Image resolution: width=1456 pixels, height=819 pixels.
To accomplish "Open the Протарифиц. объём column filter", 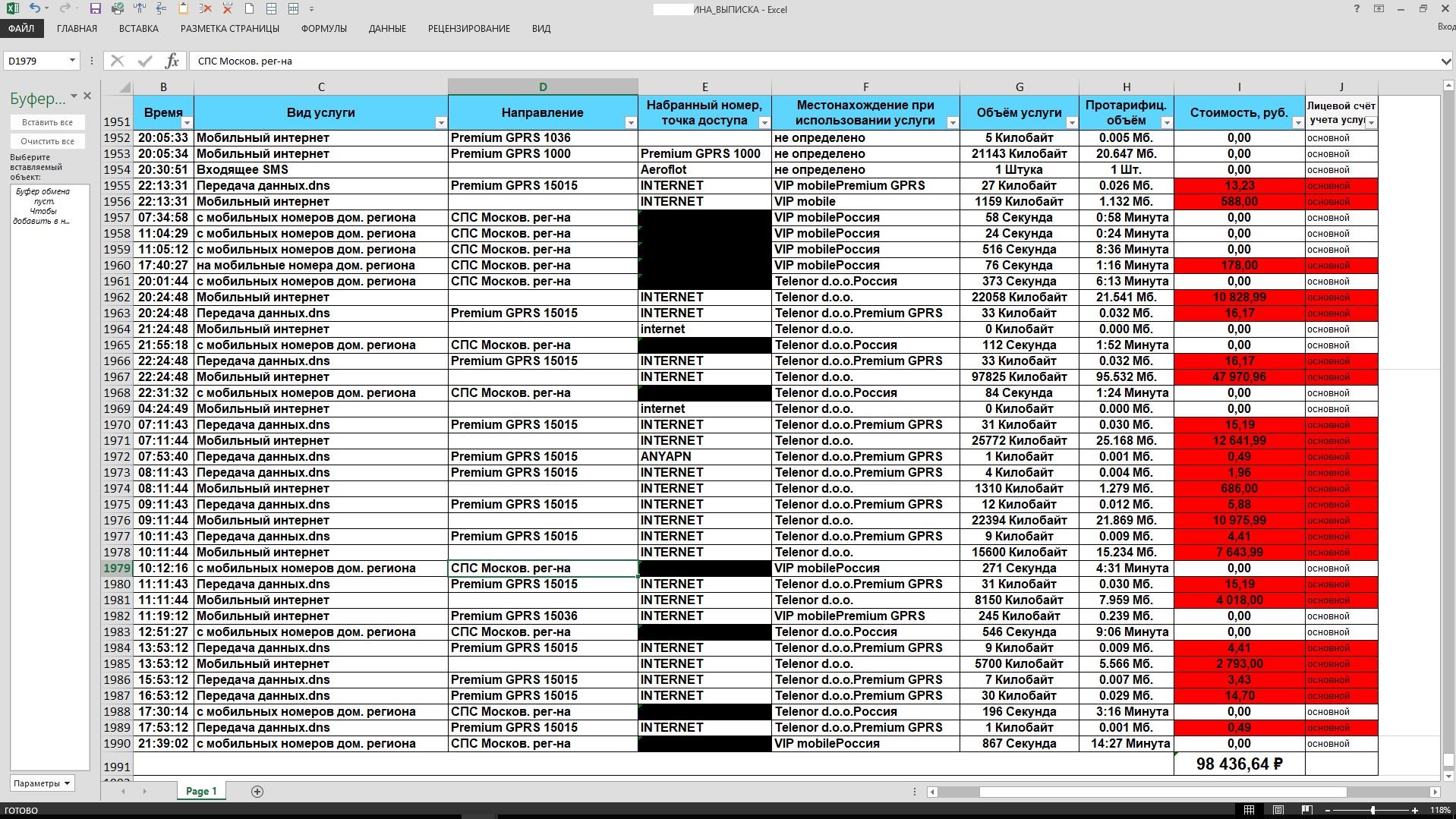I will pos(1167,123).
